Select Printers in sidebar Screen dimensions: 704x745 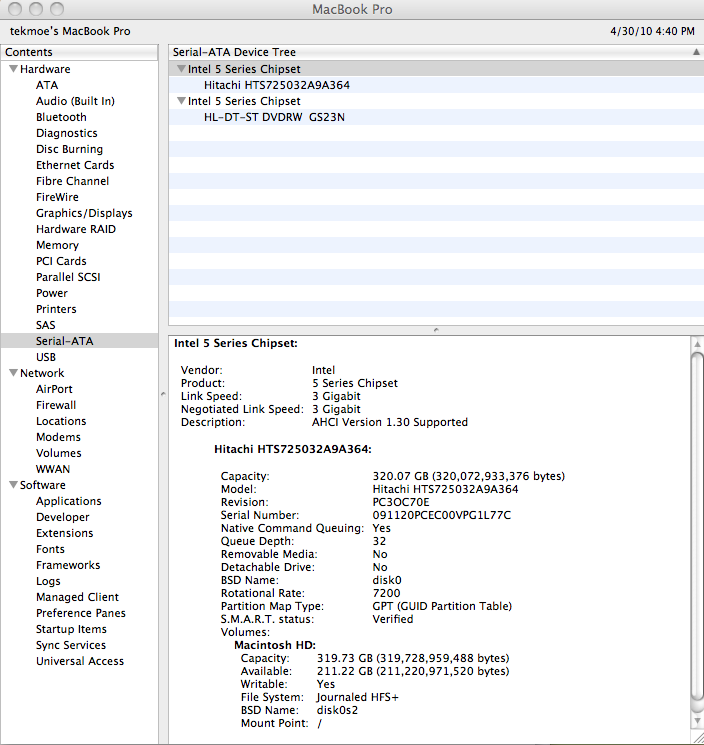pos(56,309)
